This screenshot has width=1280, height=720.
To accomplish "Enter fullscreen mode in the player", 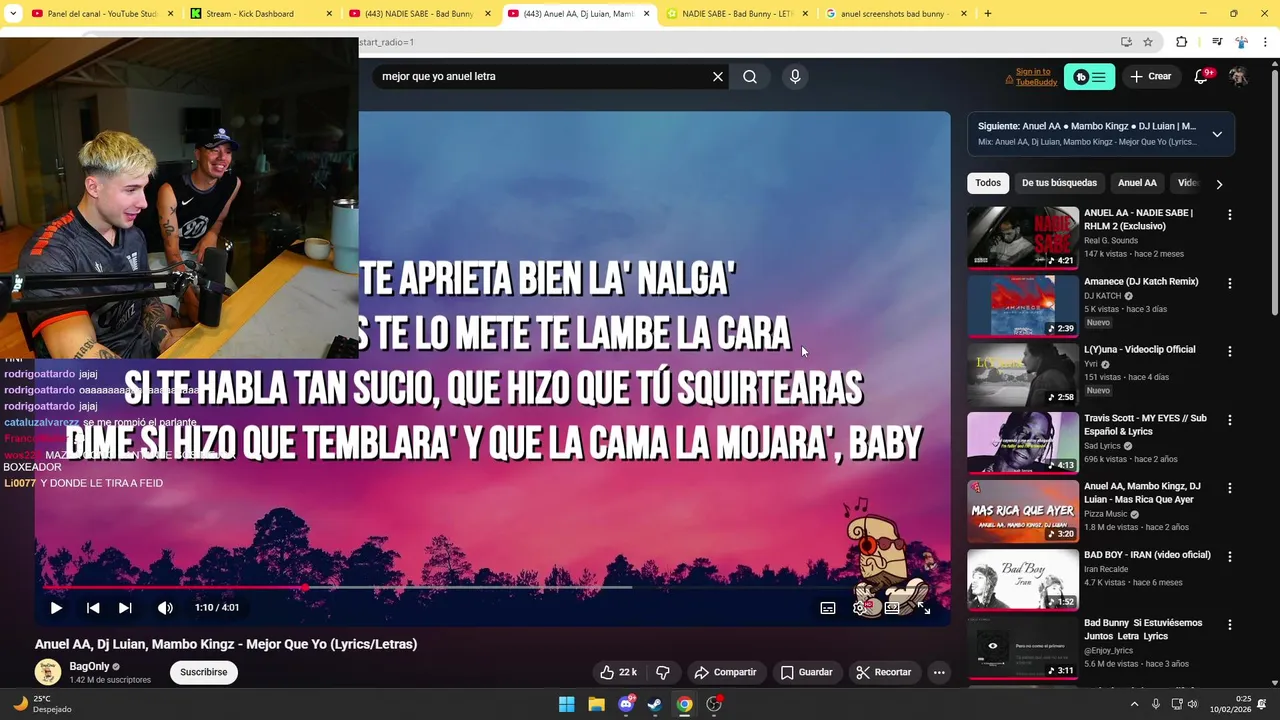I will tap(924, 608).
